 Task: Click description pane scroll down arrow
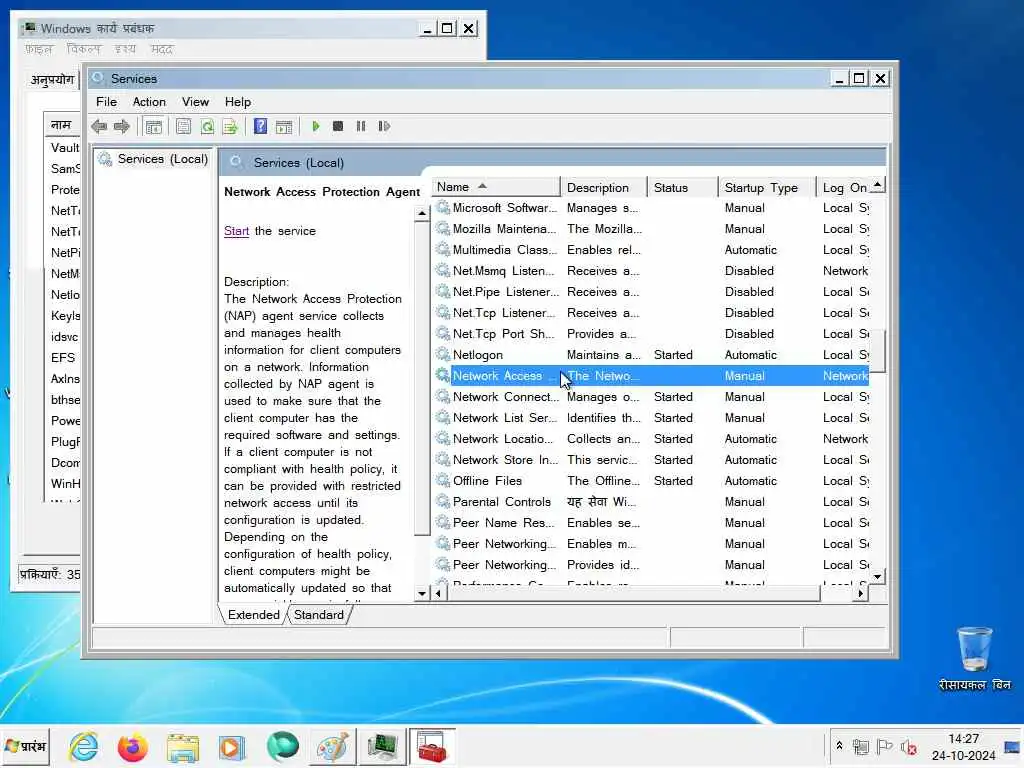coord(422,593)
